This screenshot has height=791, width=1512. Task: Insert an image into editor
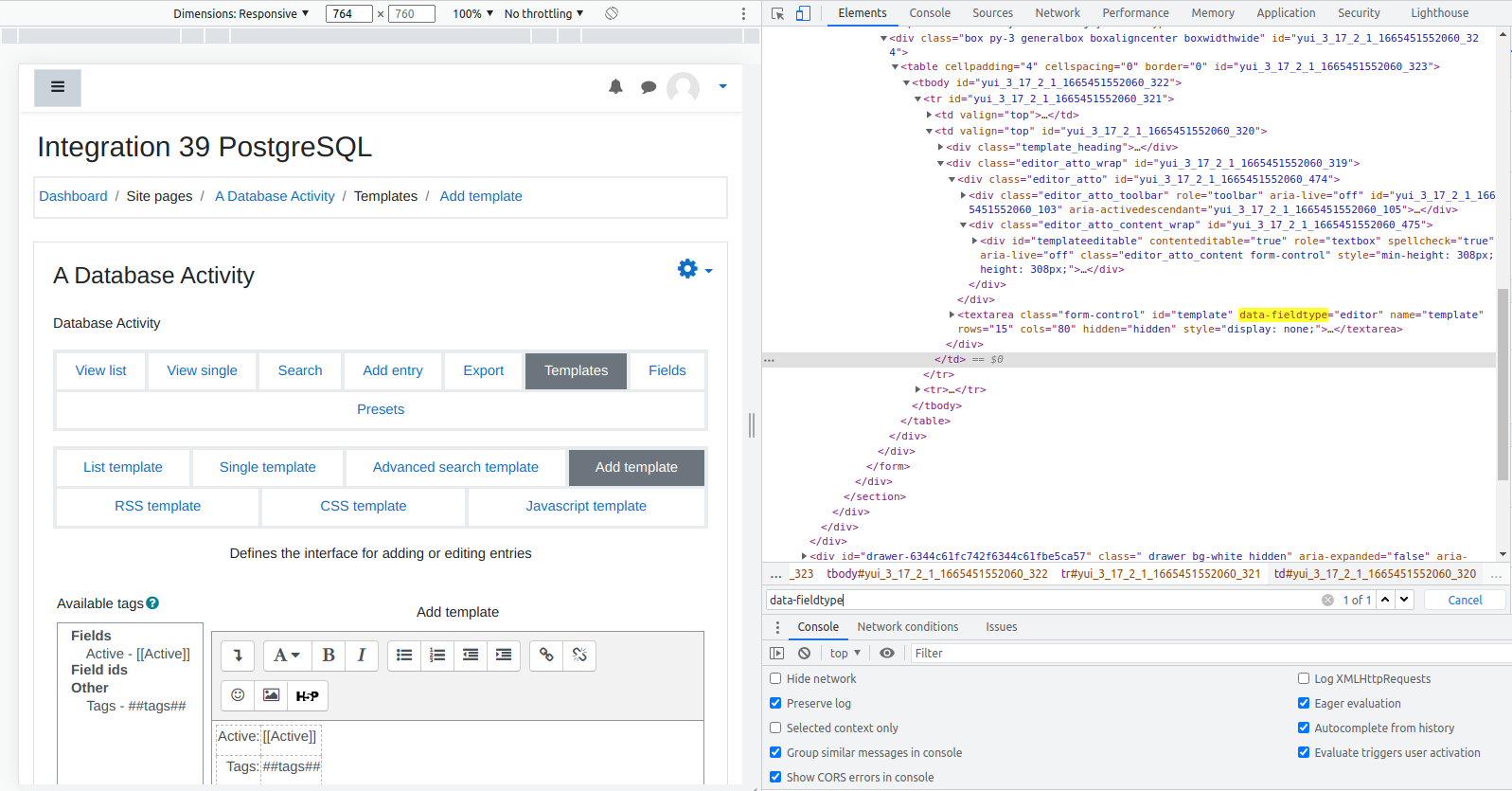coord(271,695)
